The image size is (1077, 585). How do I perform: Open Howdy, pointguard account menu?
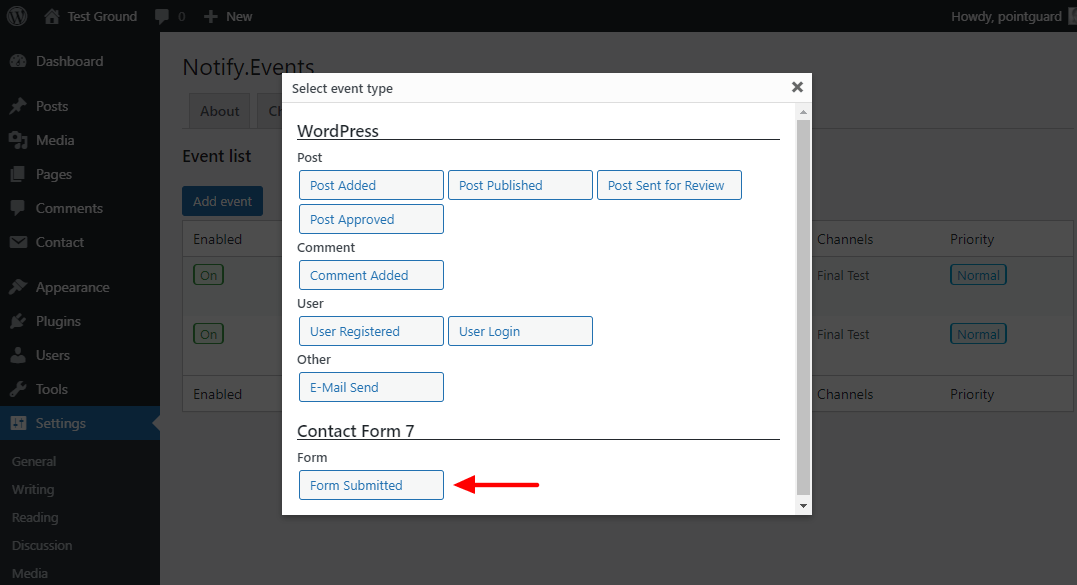point(1006,16)
